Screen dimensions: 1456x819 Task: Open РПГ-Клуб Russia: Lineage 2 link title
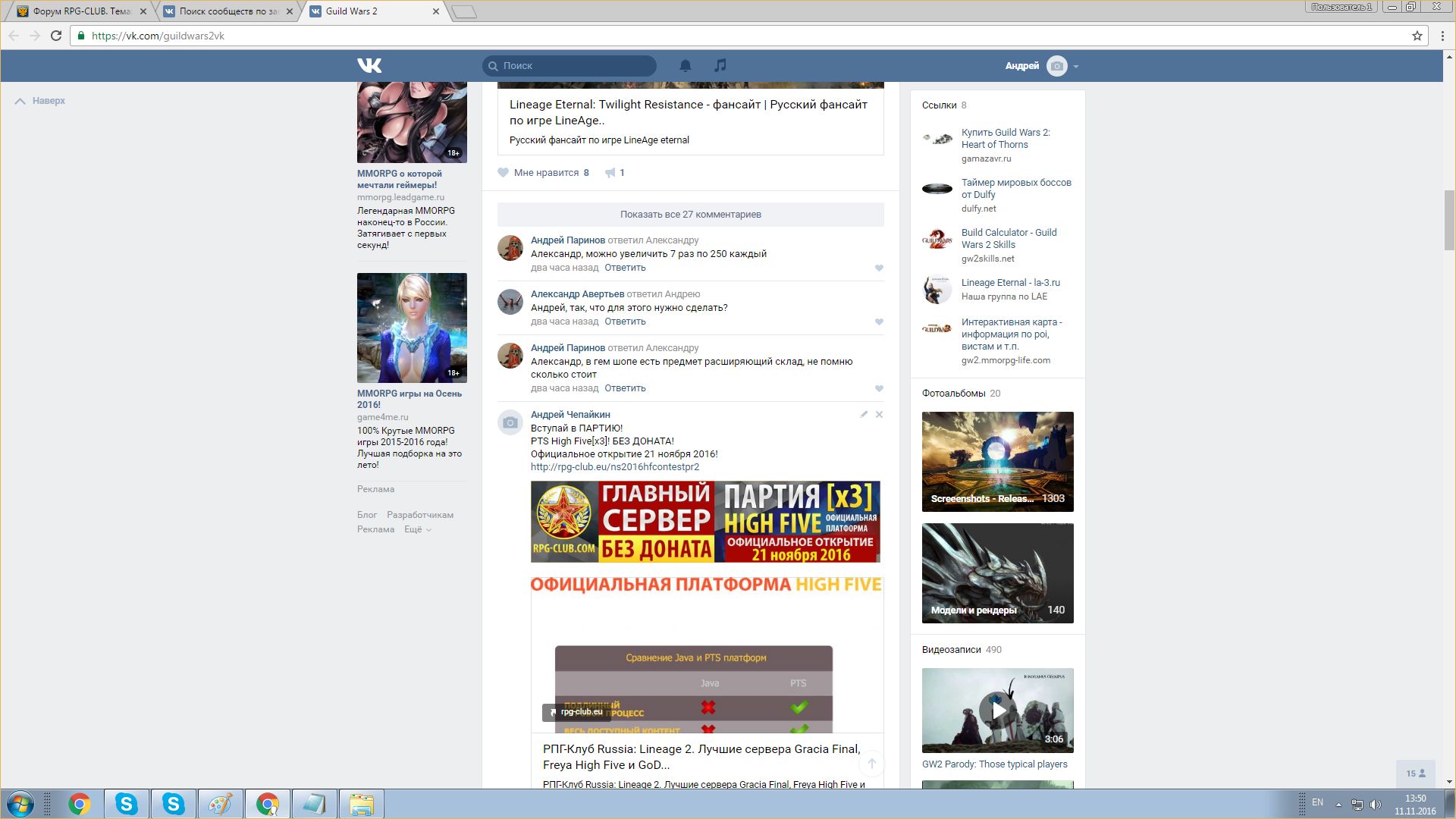click(x=701, y=757)
